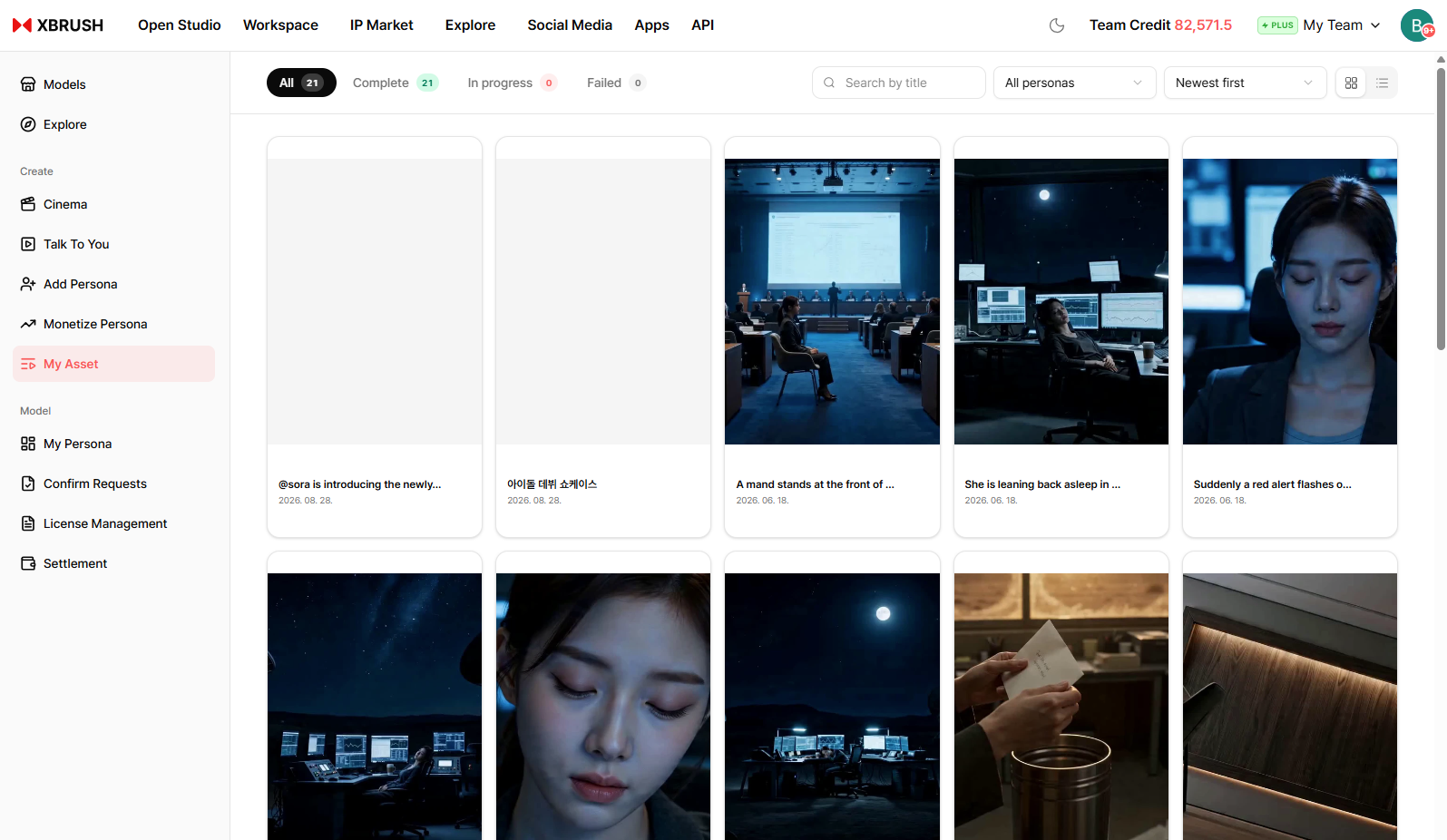
Task: Open API in top navigation
Action: (x=702, y=25)
